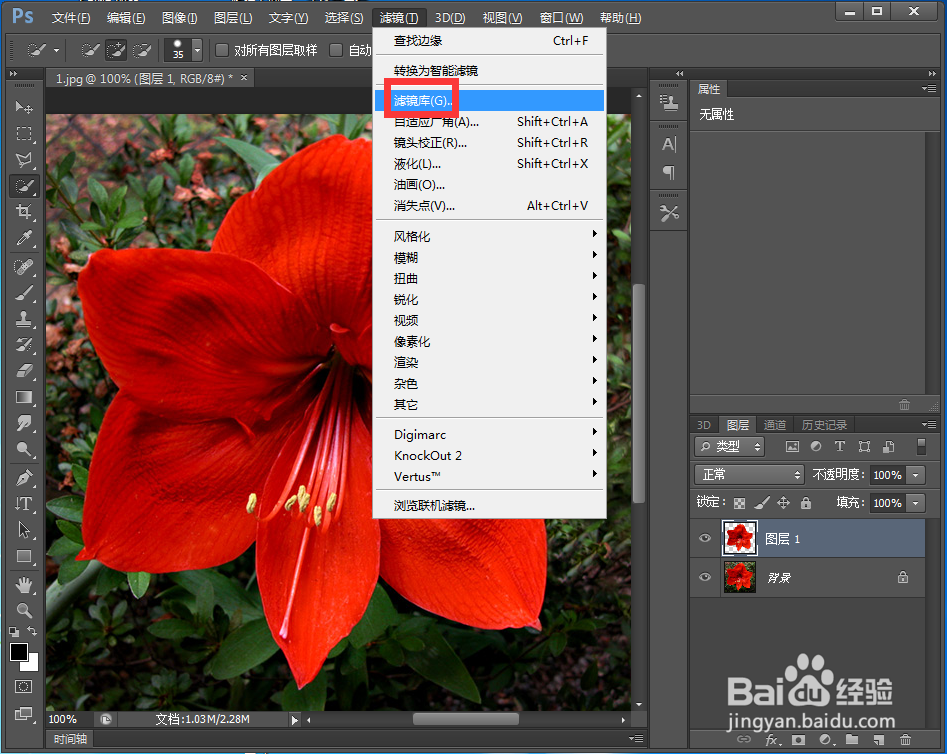Image resolution: width=947 pixels, height=754 pixels.
Task: Add layer mask icon
Action: 798,740
